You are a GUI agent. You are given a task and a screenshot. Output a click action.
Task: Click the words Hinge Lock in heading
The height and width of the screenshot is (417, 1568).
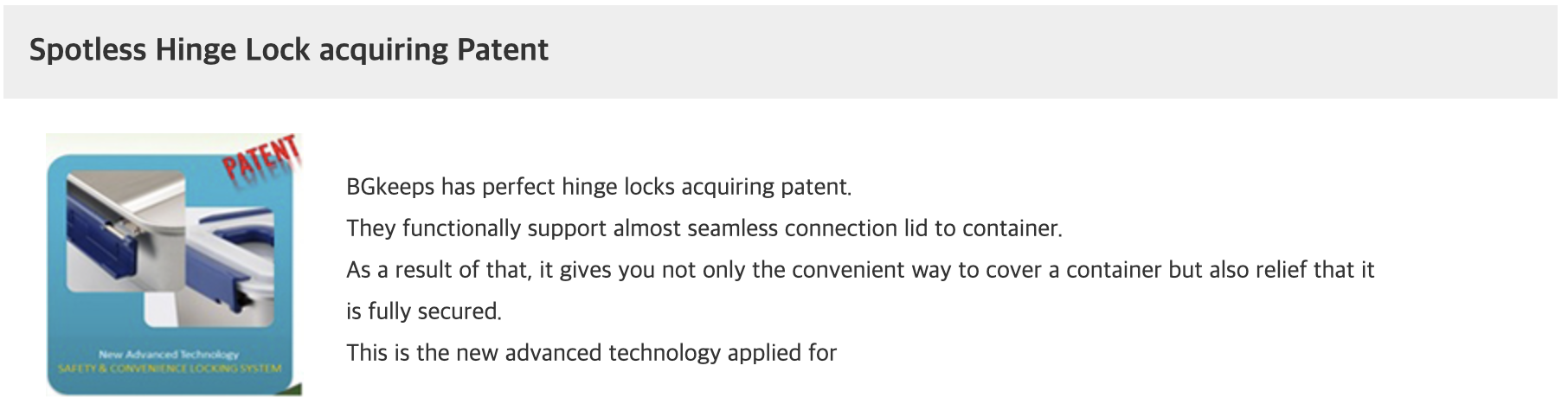tap(232, 50)
